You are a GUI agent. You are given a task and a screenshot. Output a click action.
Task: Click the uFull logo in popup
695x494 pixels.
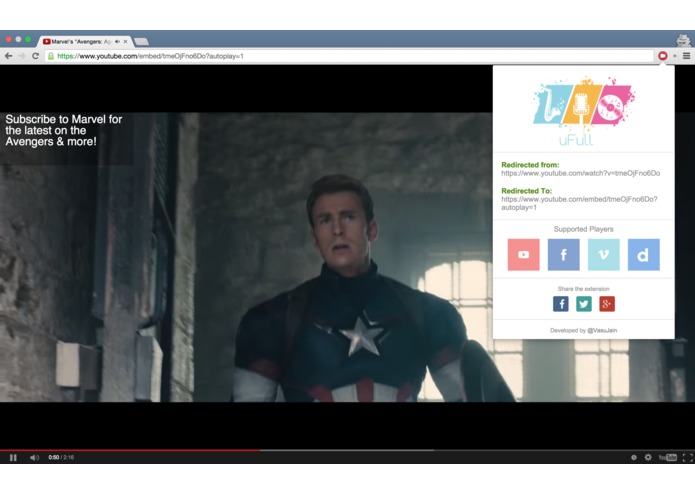click(x=584, y=111)
